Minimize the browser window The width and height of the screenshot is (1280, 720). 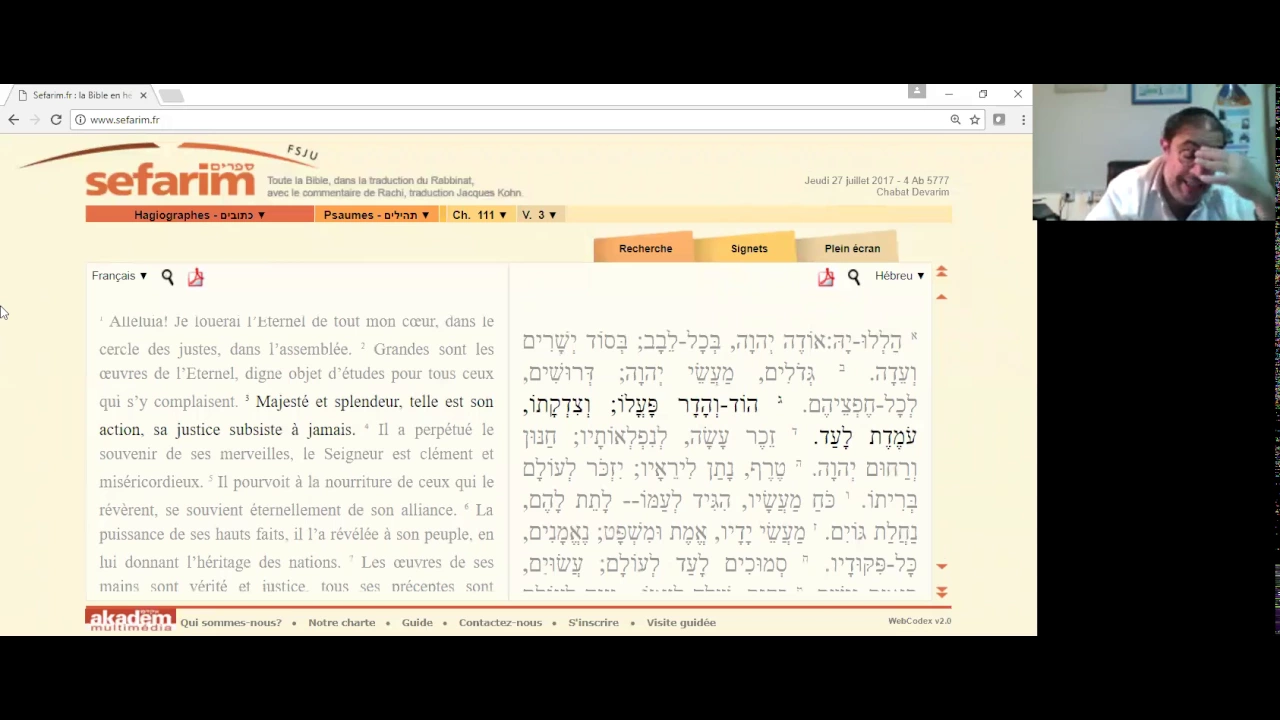[x=948, y=94]
